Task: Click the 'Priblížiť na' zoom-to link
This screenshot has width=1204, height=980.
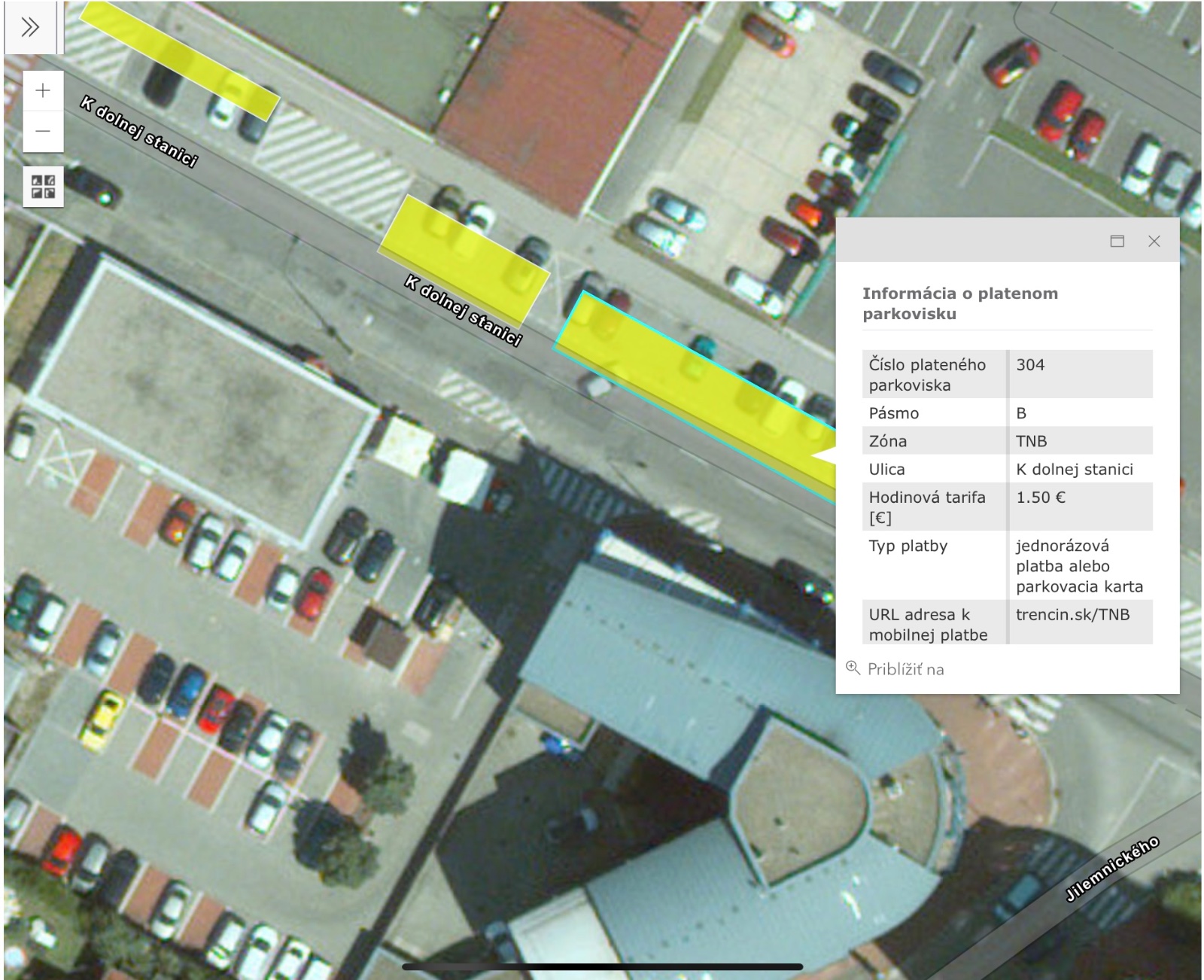Action: click(x=905, y=669)
